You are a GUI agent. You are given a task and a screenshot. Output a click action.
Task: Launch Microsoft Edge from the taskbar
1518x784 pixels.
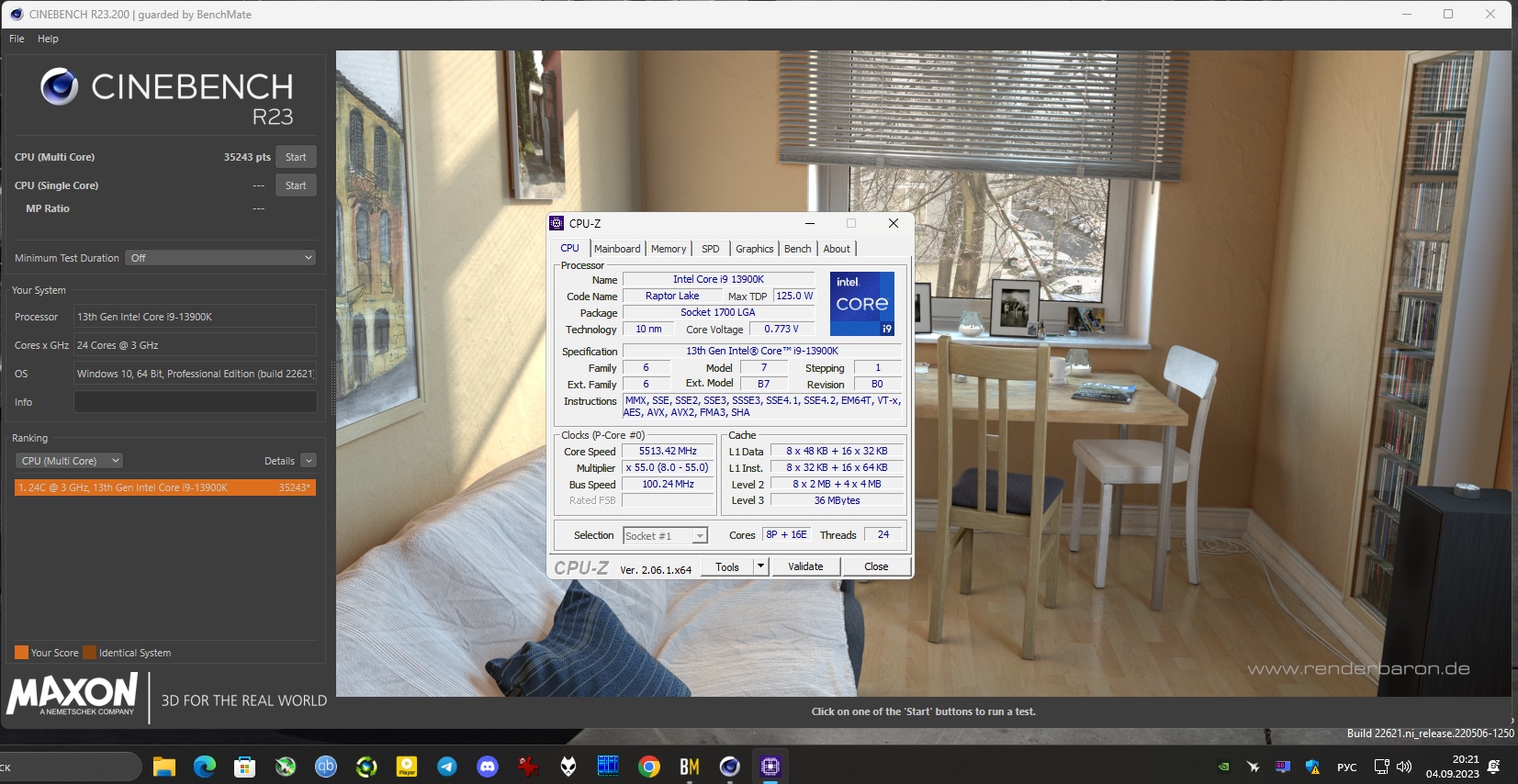[x=205, y=767]
